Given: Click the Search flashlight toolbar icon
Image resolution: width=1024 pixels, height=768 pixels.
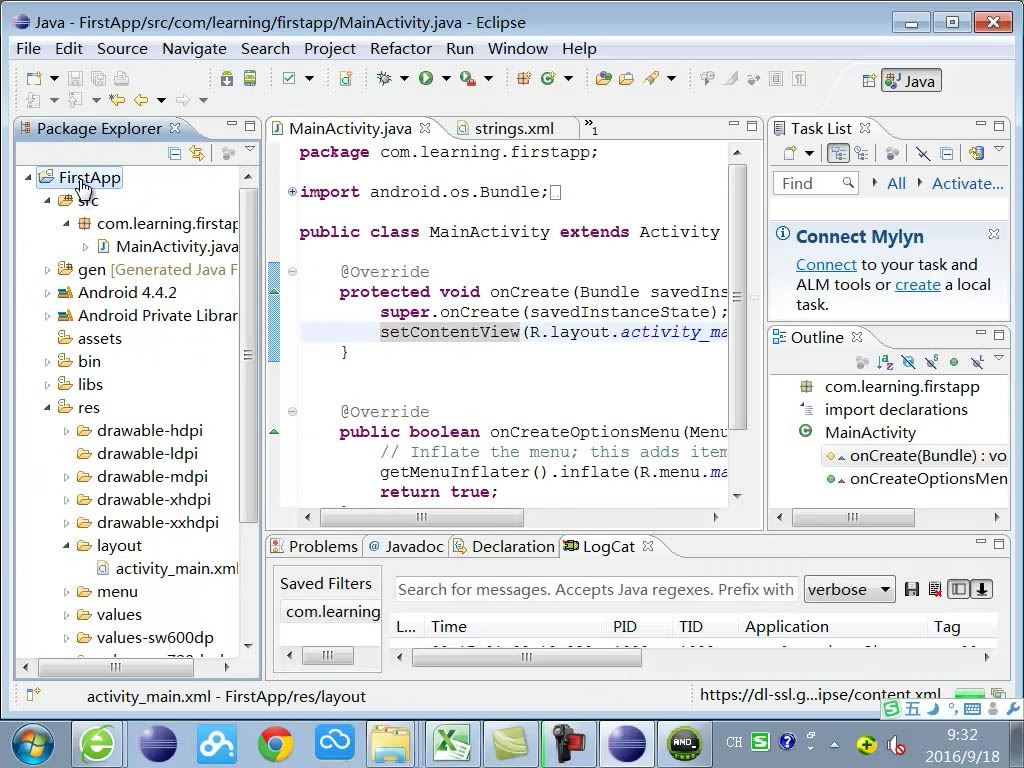Looking at the screenshot, I should (x=650, y=79).
